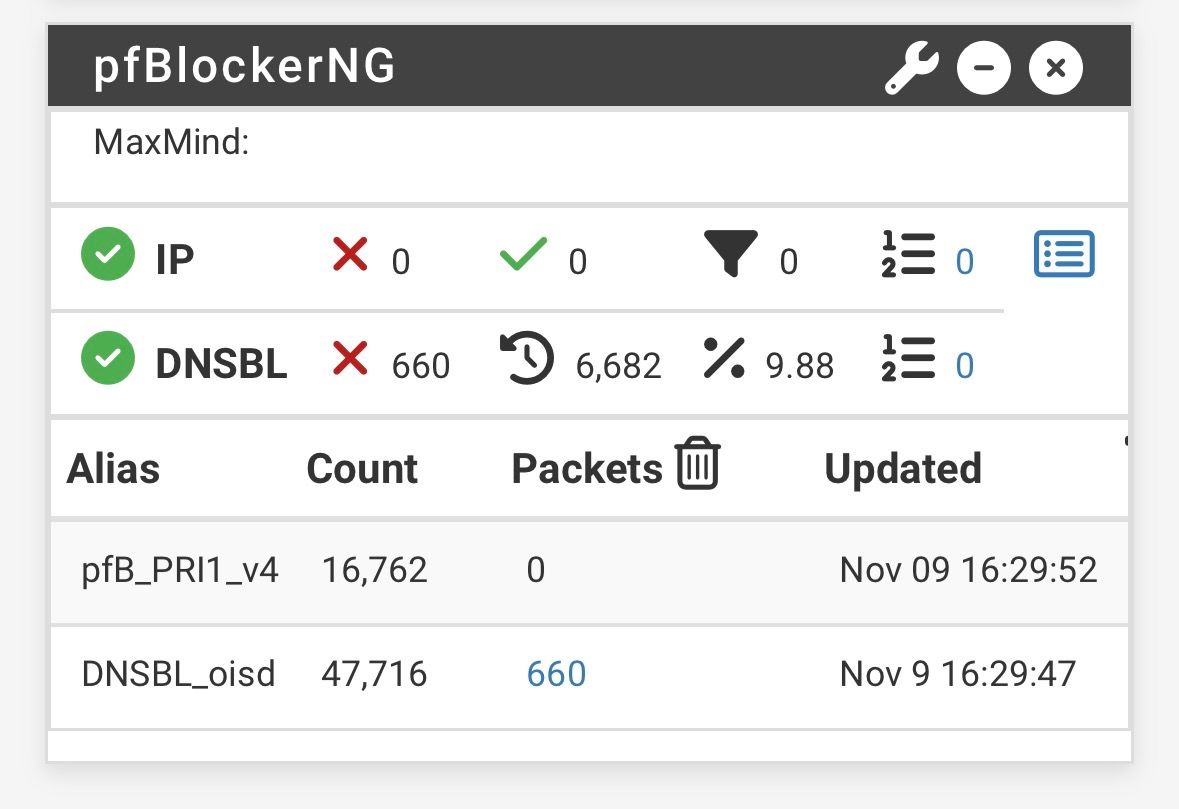1179x809 pixels.
Task: Close the pfBlockerNG widget
Action: point(1055,68)
